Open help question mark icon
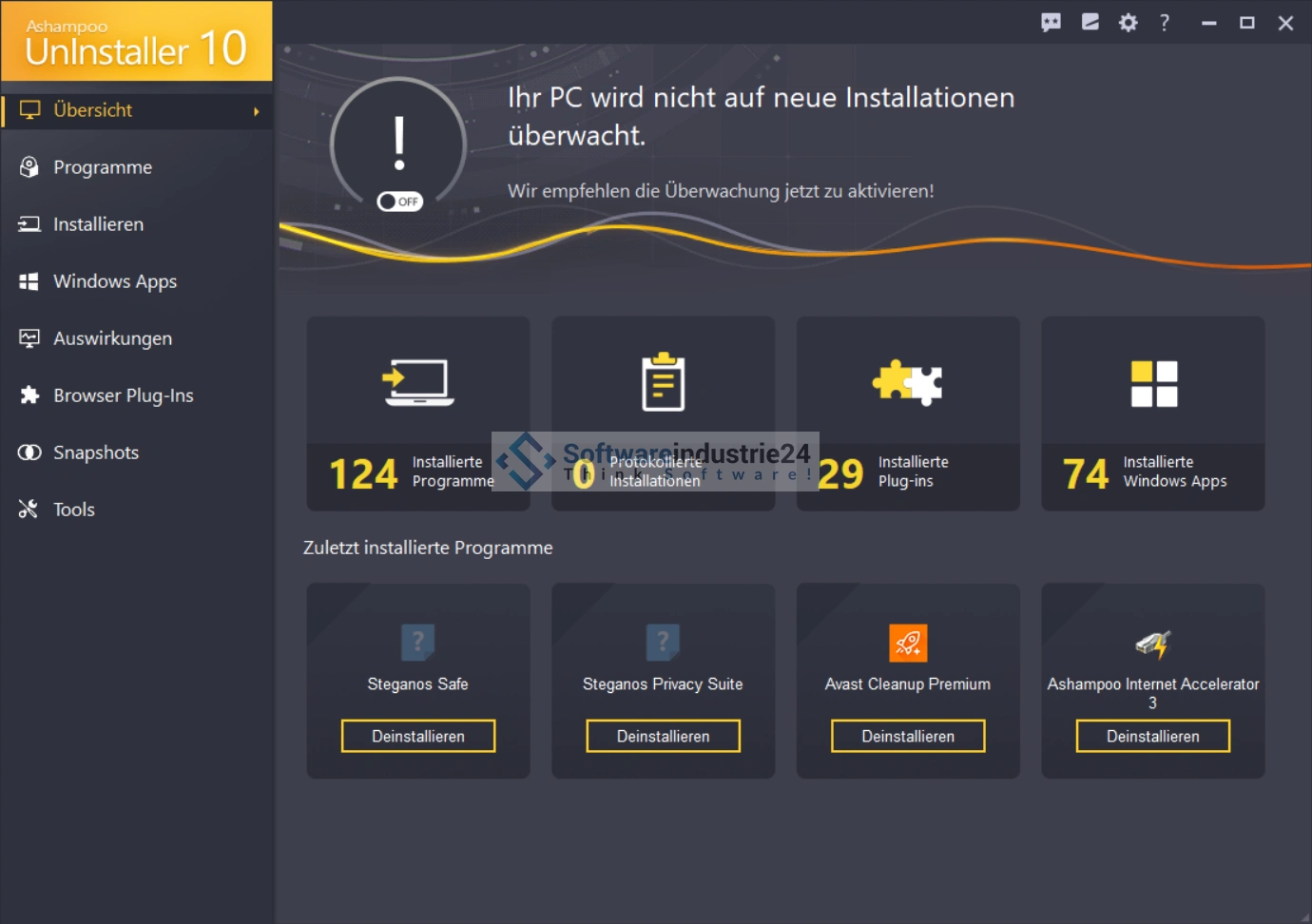The width and height of the screenshot is (1312, 924). [1165, 23]
